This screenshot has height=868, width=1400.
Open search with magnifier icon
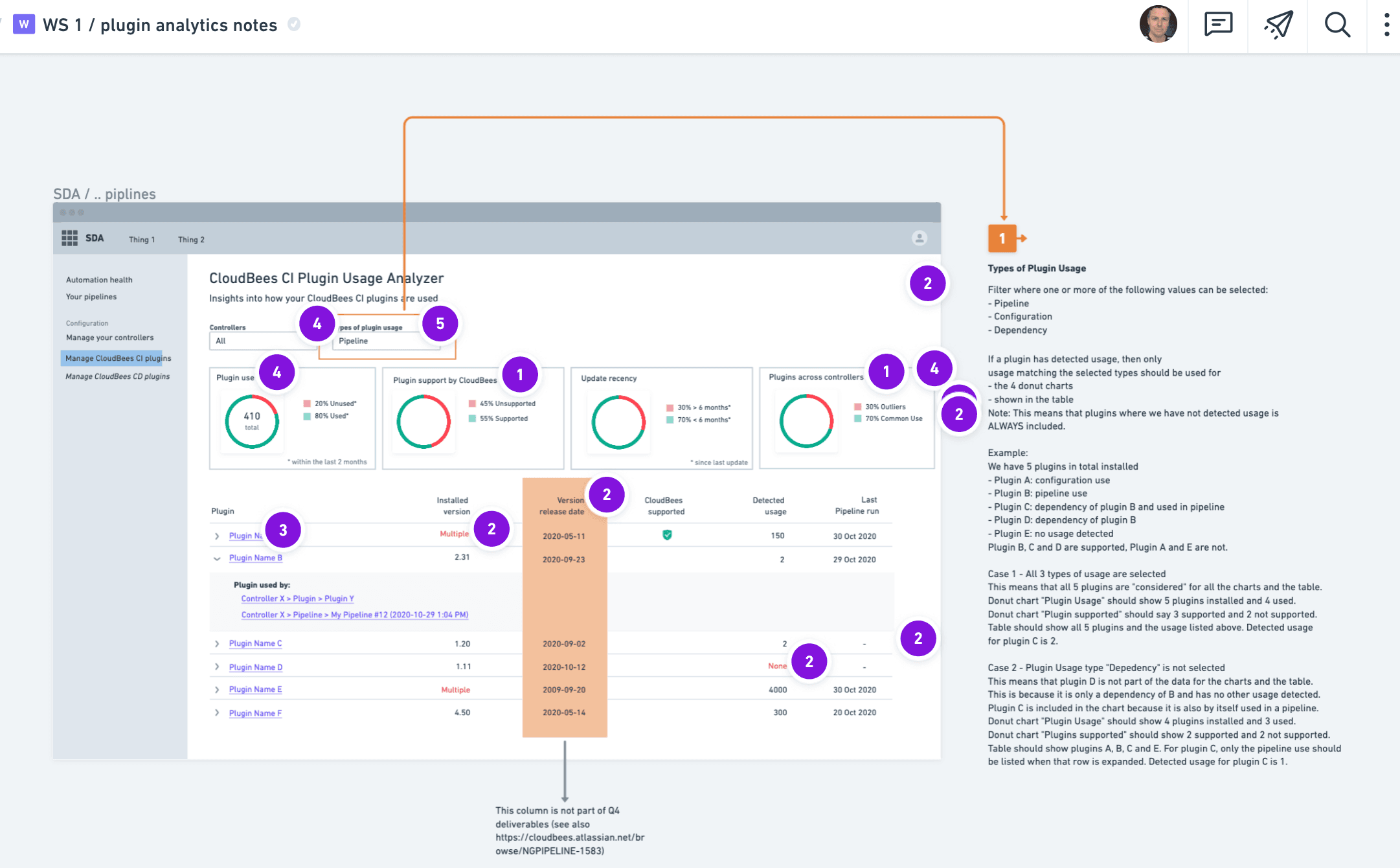pos(1337,25)
